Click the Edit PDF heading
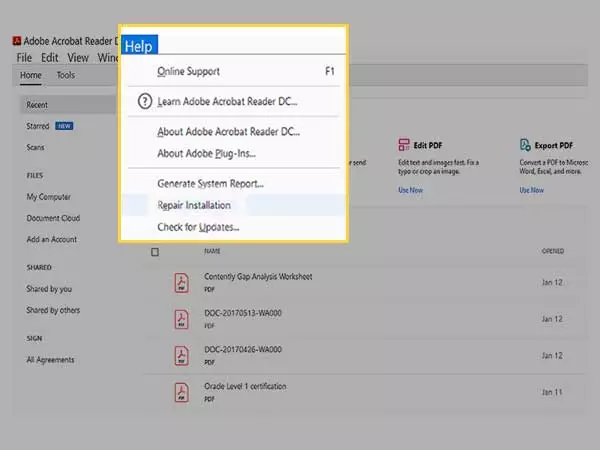This screenshot has height=450, width=600. point(428,145)
